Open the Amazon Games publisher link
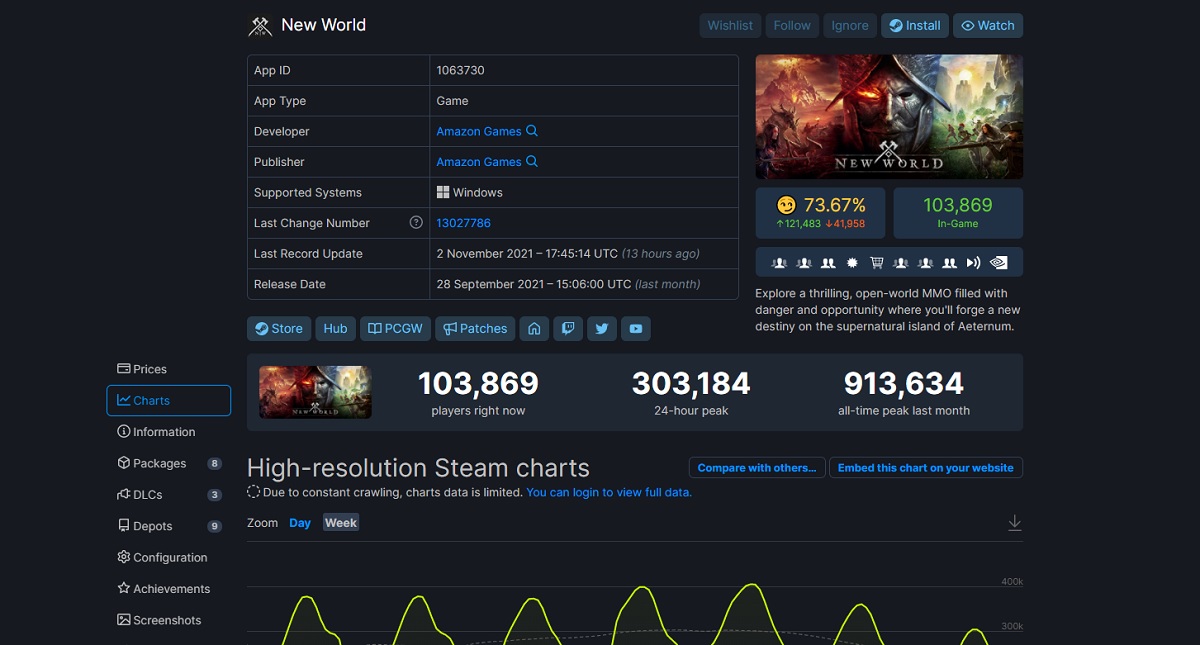The image size is (1200, 645). pyautogui.click(x=479, y=161)
